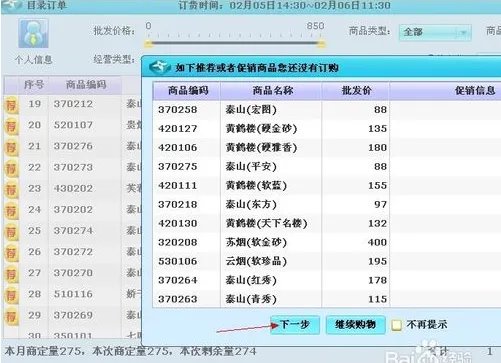
Task: Sort by 商品名称 column in dialog
Action: [x=271, y=91]
